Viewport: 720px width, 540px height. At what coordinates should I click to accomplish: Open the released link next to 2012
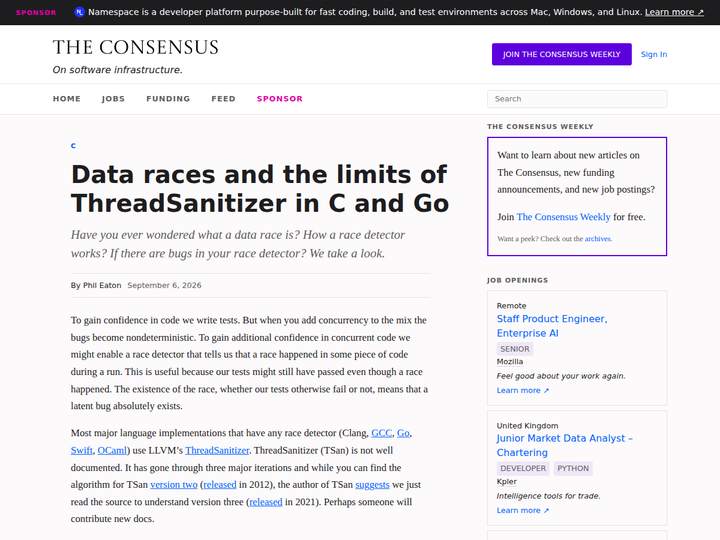[220, 485]
